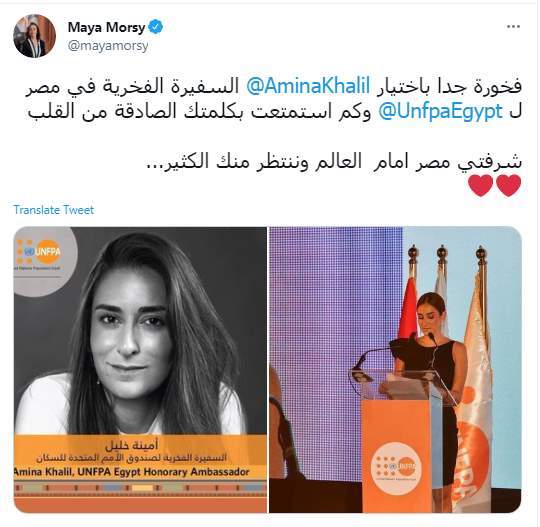Click the red Egyptian flag in the photo

(x=408, y=310)
